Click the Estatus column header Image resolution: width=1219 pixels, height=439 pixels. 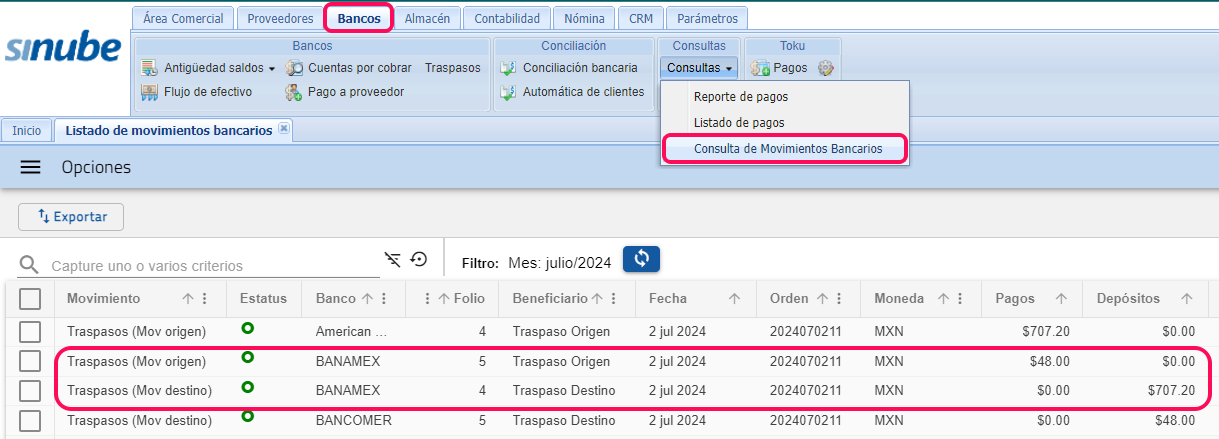pyautogui.click(x=263, y=298)
